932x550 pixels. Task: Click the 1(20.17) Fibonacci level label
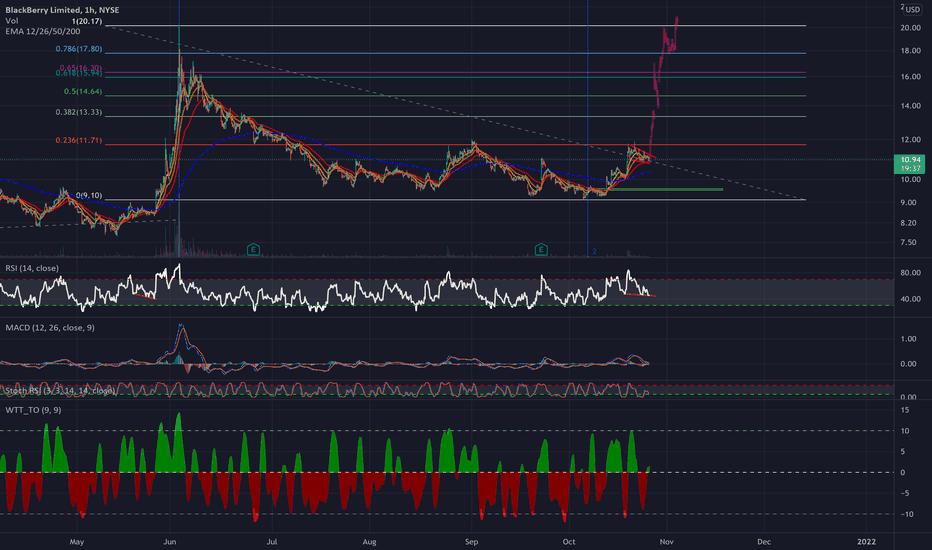coord(87,21)
